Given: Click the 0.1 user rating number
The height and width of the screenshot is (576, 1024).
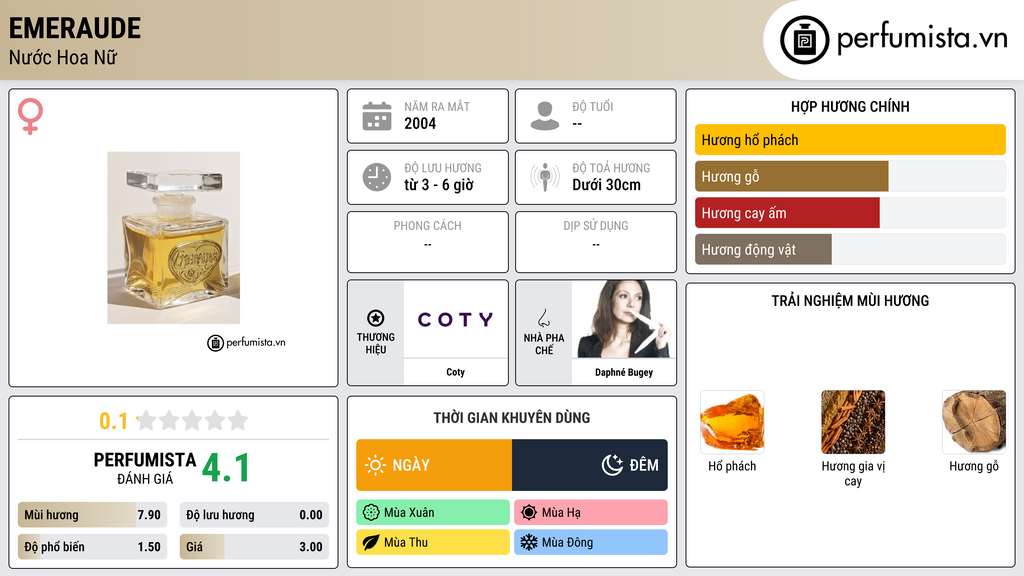Looking at the screenshot, I should point(113,421).
